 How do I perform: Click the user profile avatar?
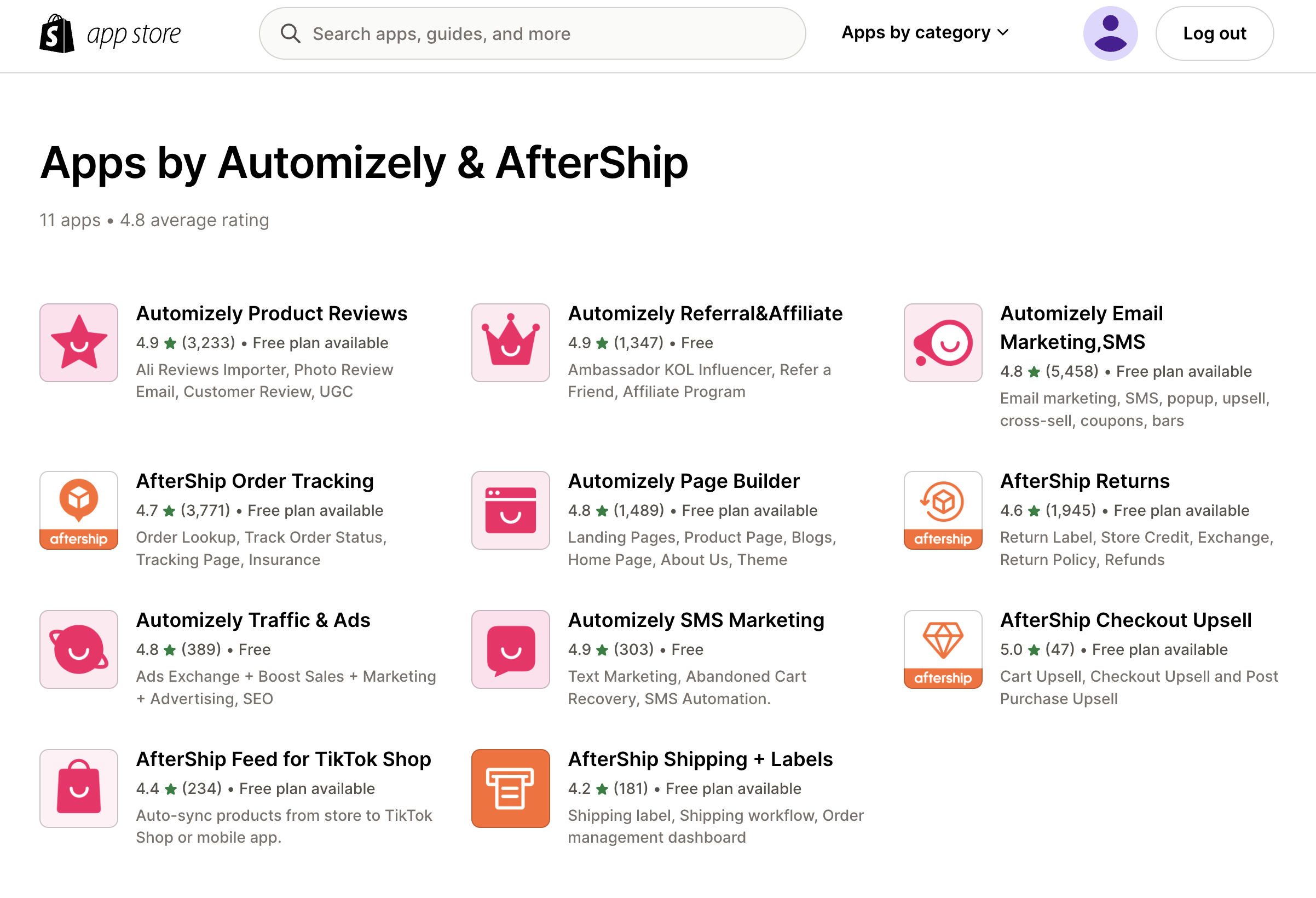(1111, 33)
